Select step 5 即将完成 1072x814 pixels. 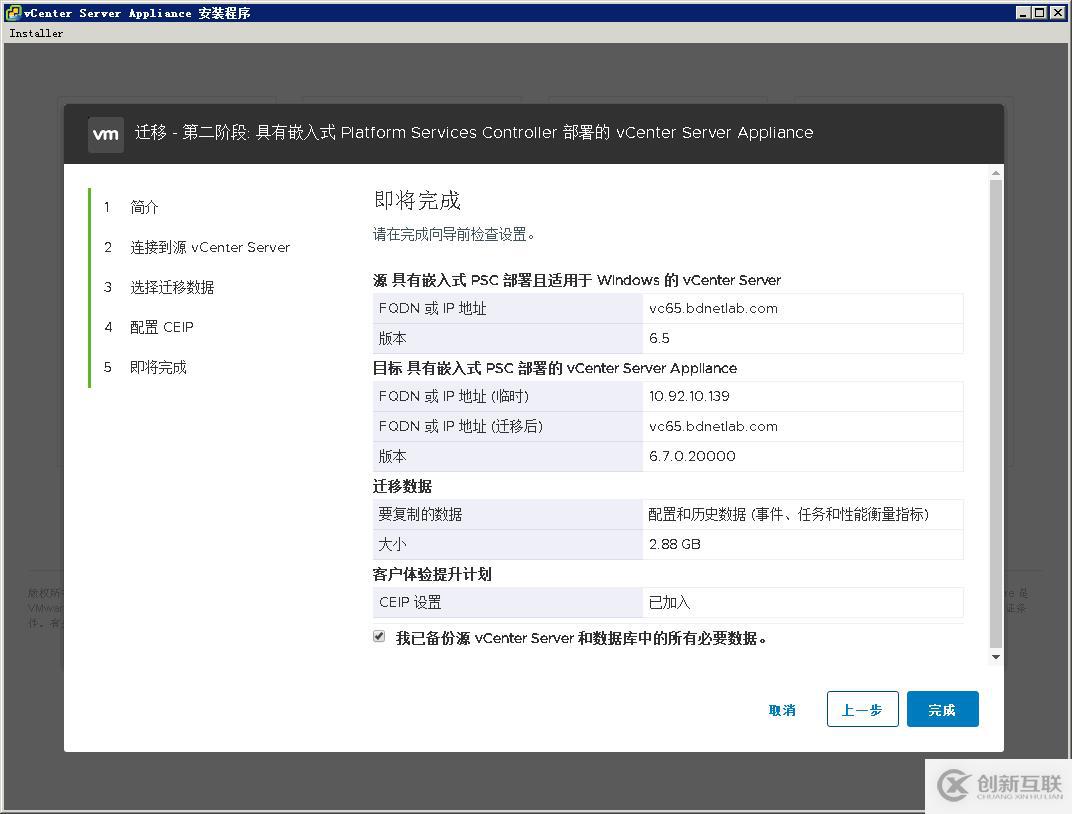point(158,367)
